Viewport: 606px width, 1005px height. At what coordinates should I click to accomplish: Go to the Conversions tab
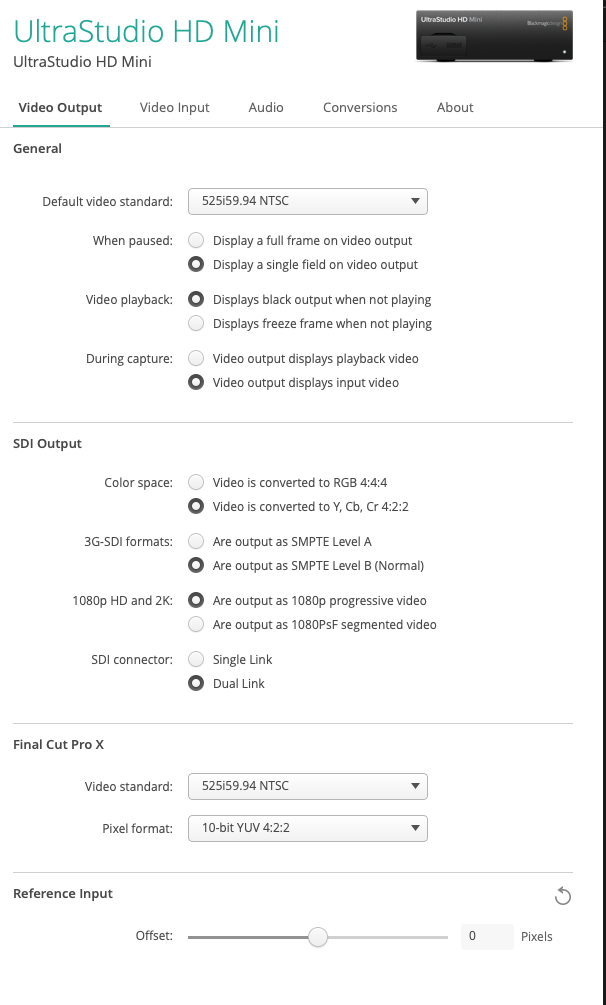(x=360, y=107)
